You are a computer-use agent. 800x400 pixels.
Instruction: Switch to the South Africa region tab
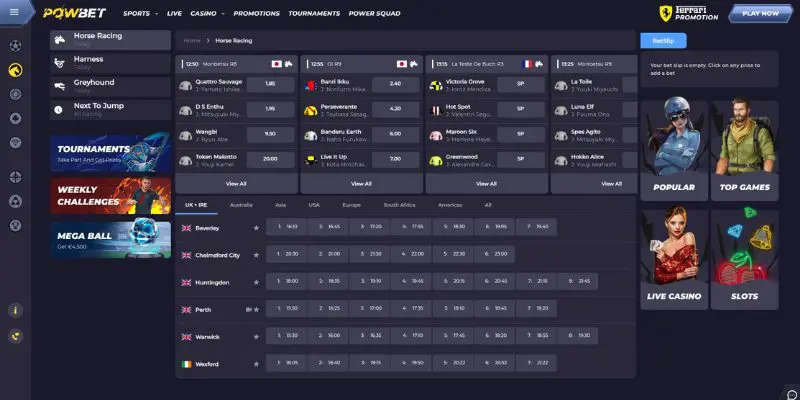(399, 205)
